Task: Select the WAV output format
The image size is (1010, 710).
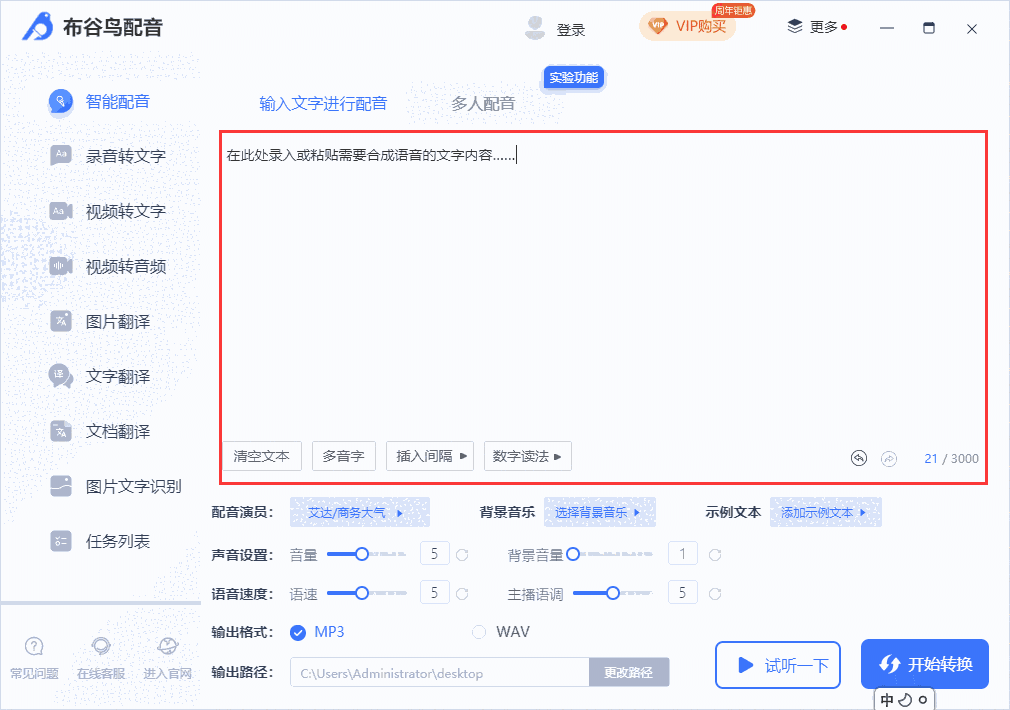Action: pos(478,632)
